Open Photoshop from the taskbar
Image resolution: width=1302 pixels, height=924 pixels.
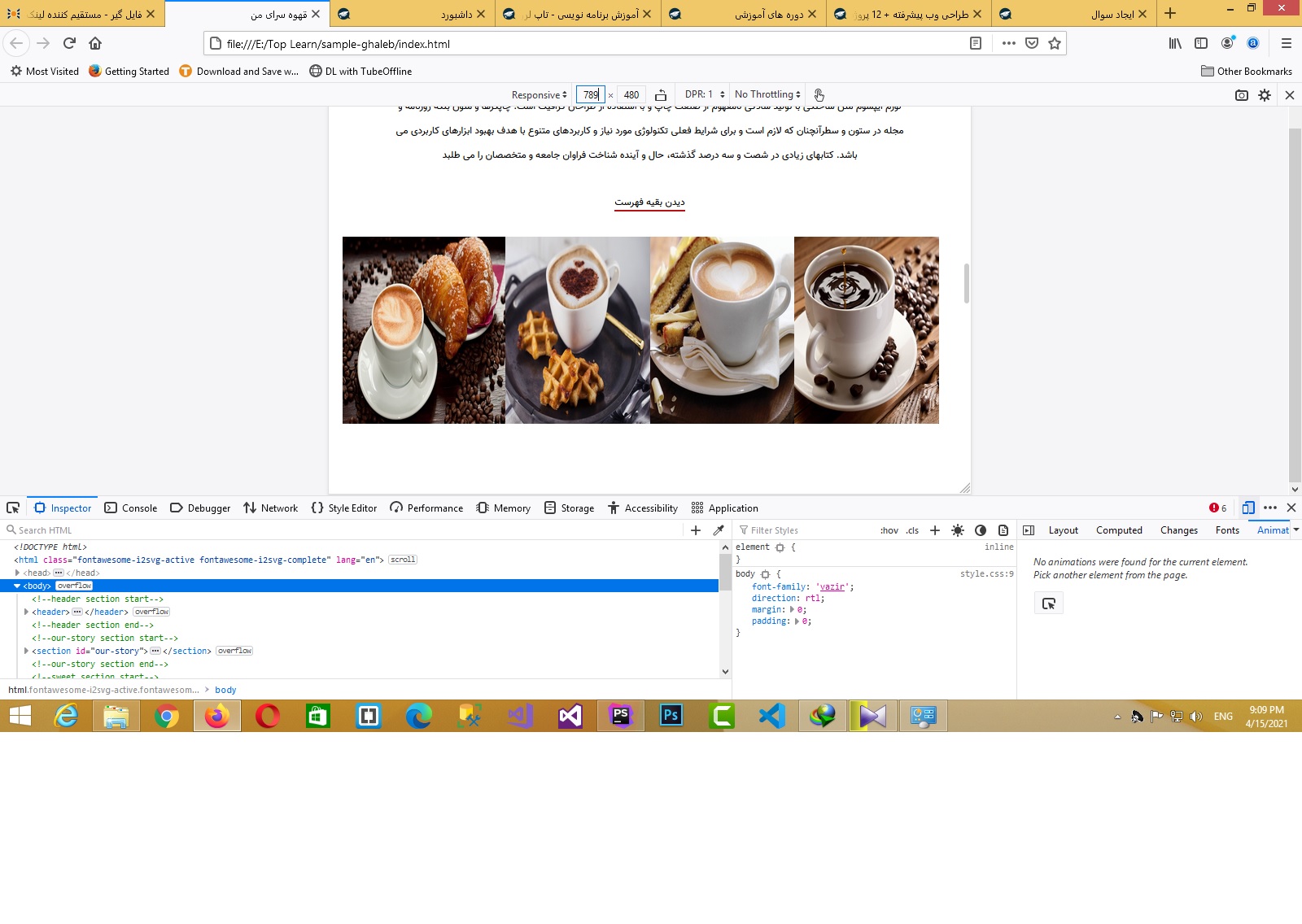click(x=671, y=716)
